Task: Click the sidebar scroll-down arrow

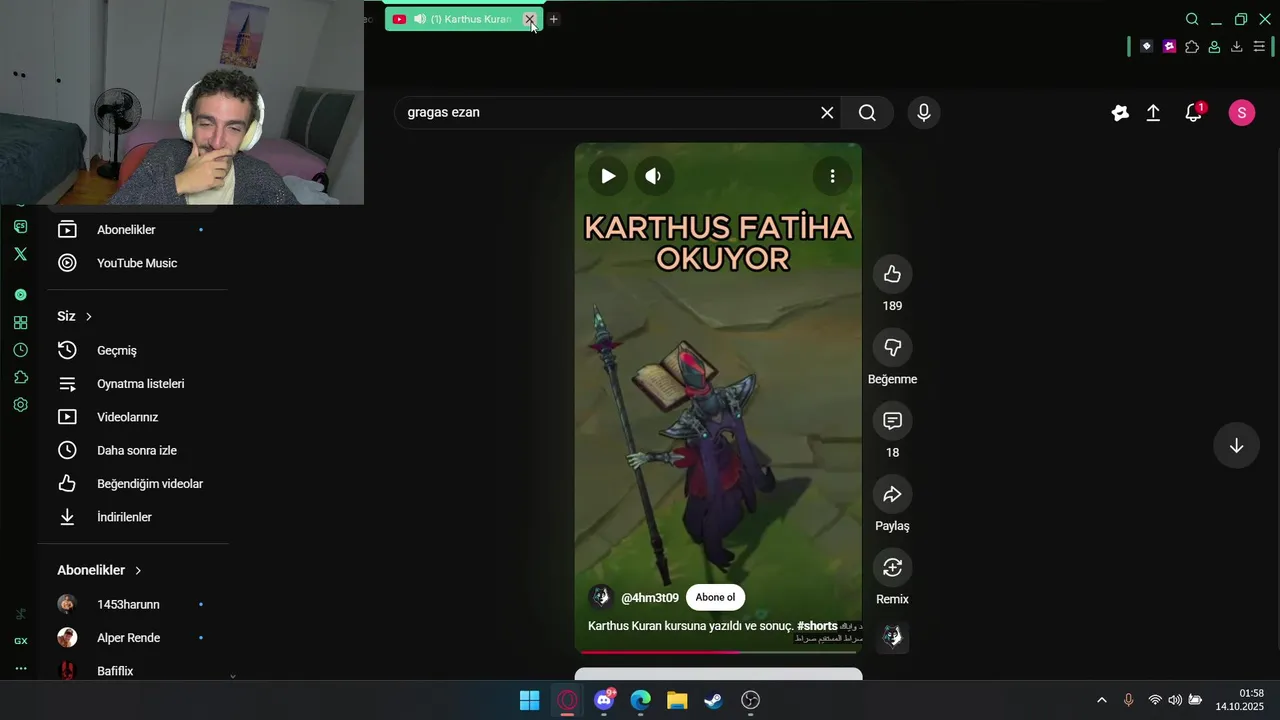Action: click(233, 676)
